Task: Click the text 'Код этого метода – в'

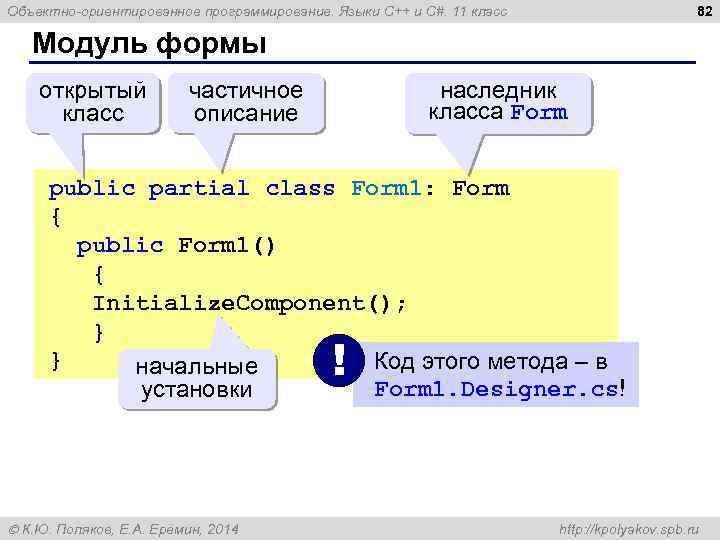Action: (491, 361)
